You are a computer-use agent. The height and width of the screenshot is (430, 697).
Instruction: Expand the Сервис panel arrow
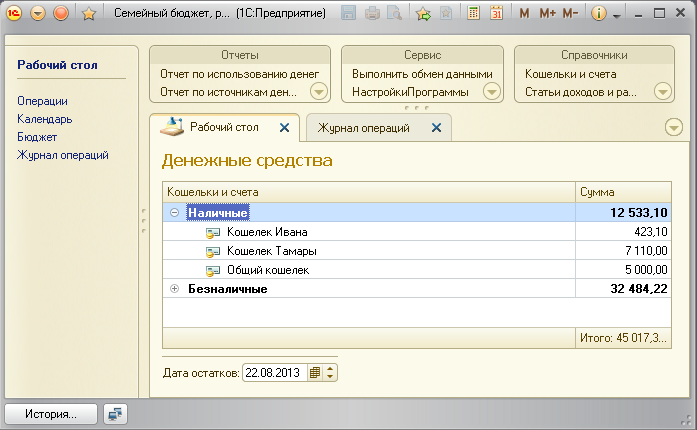tap(492, 92)
